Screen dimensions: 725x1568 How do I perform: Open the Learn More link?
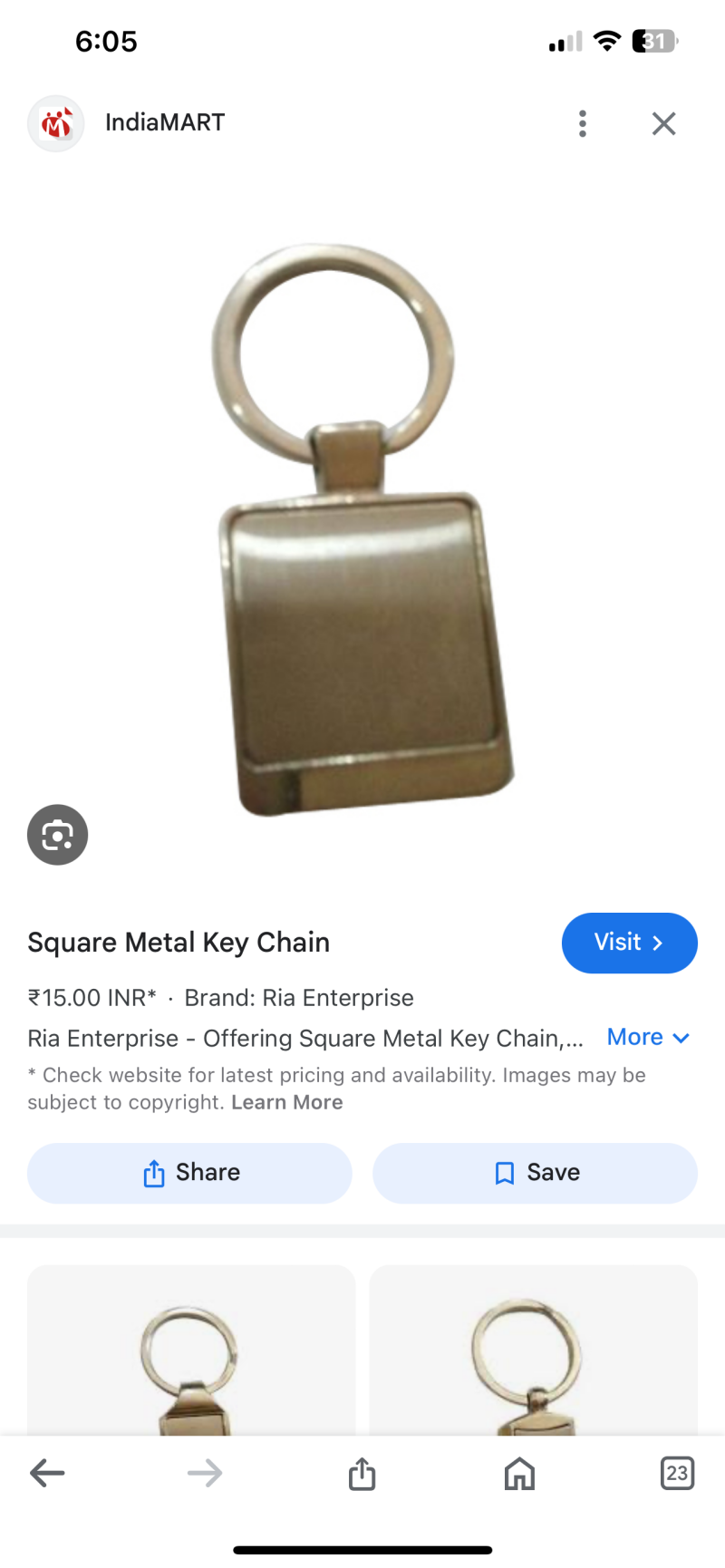coord(287,1102)
